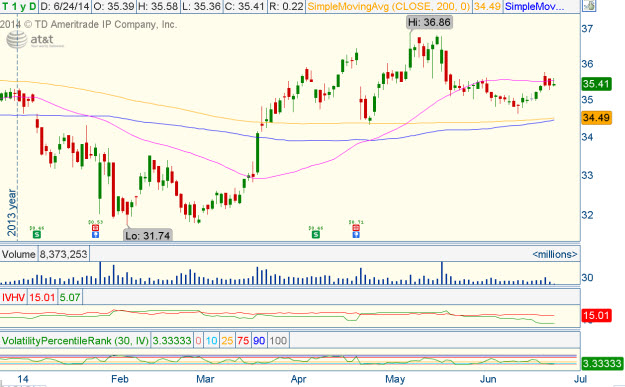Click the Lo: 31.74 price bubble
Screen dimensions: 625x387
pos(148,236)
